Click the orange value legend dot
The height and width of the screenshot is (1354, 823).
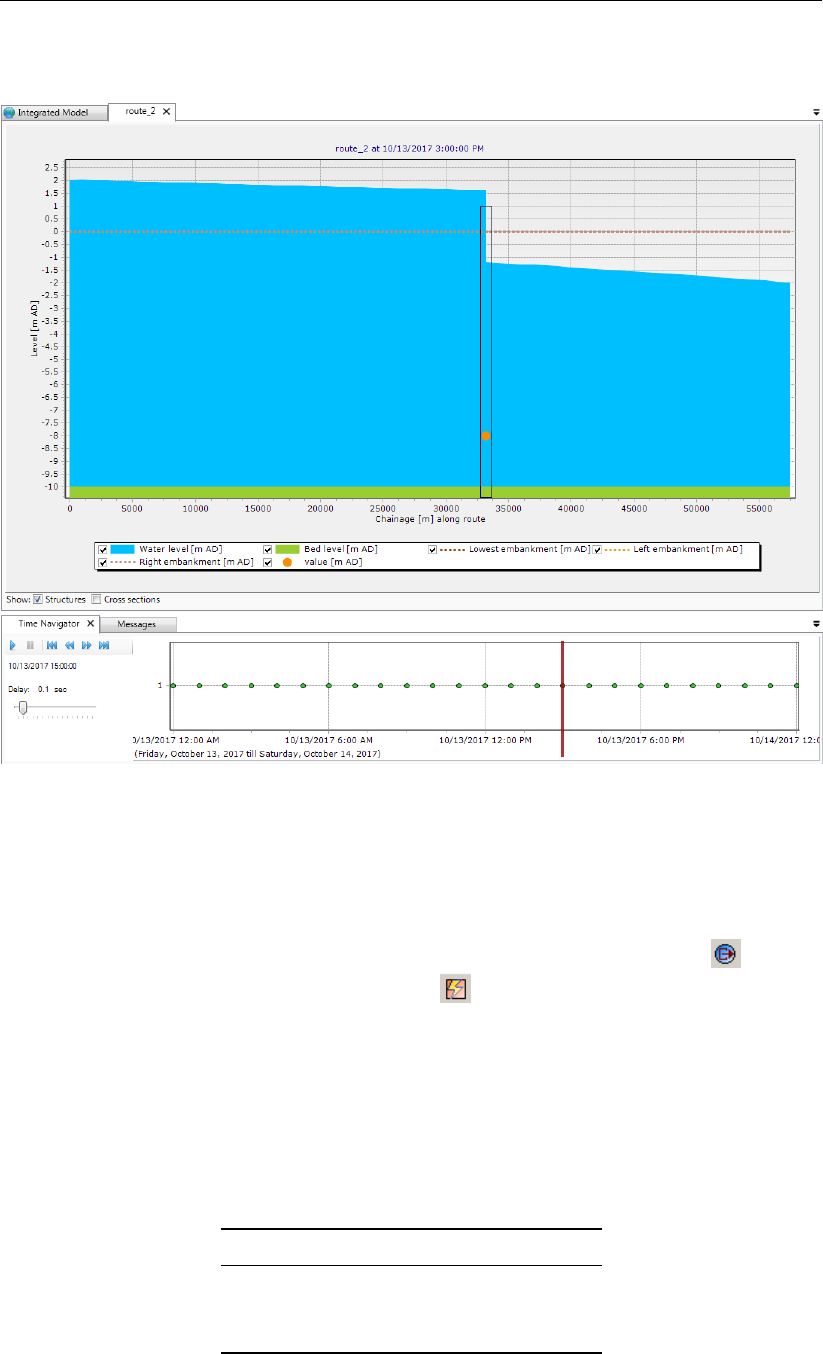pos(287,563)
